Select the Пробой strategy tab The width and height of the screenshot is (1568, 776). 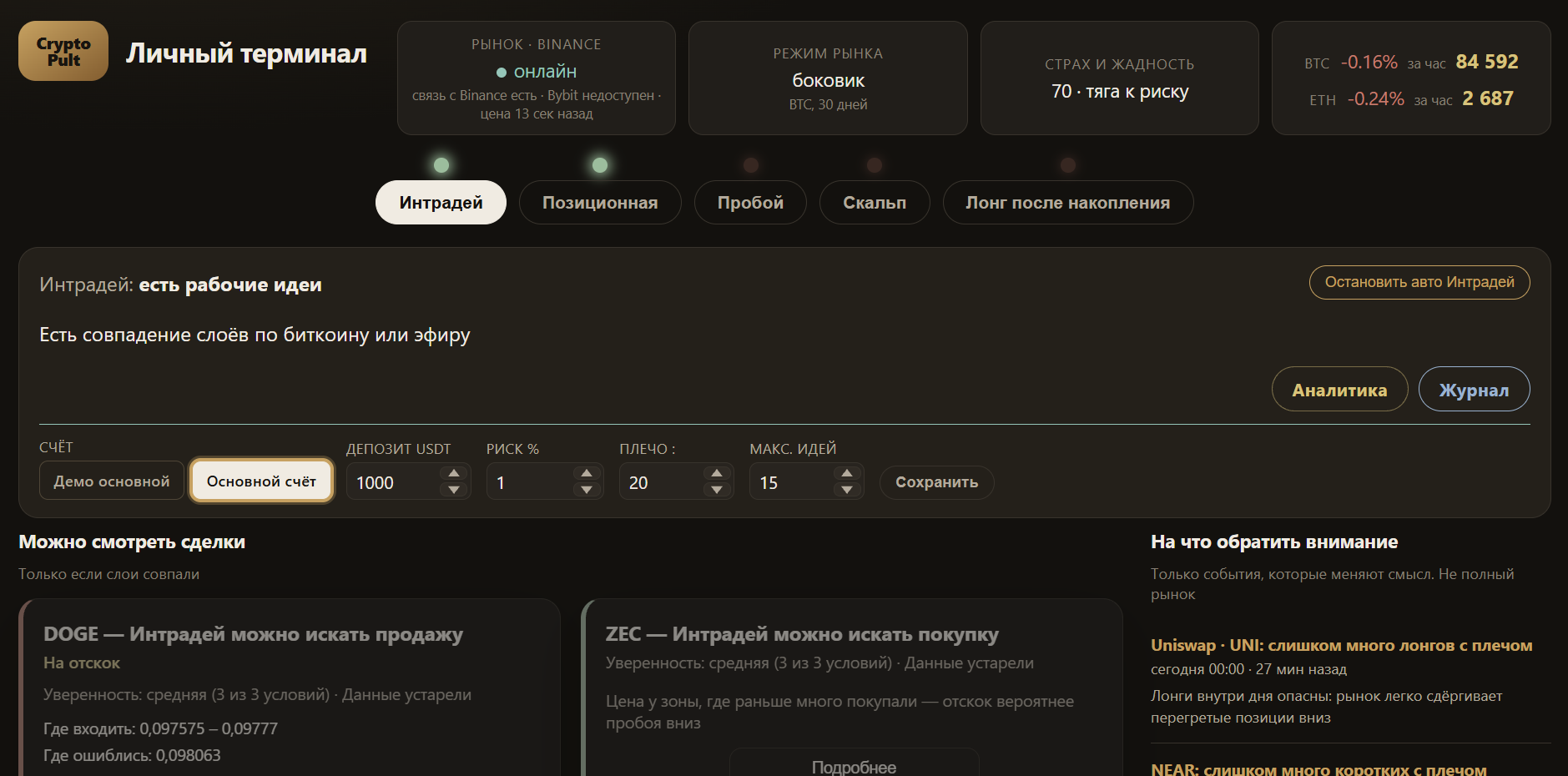(x=750, y=203)
